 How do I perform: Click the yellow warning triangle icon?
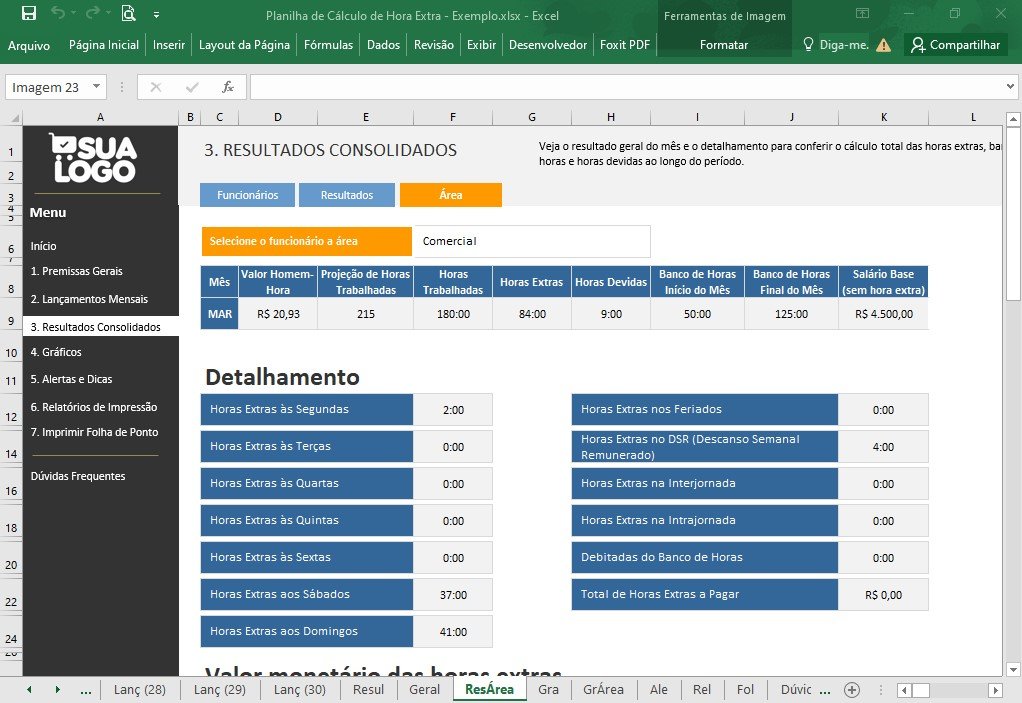click(x=883, y=45)
